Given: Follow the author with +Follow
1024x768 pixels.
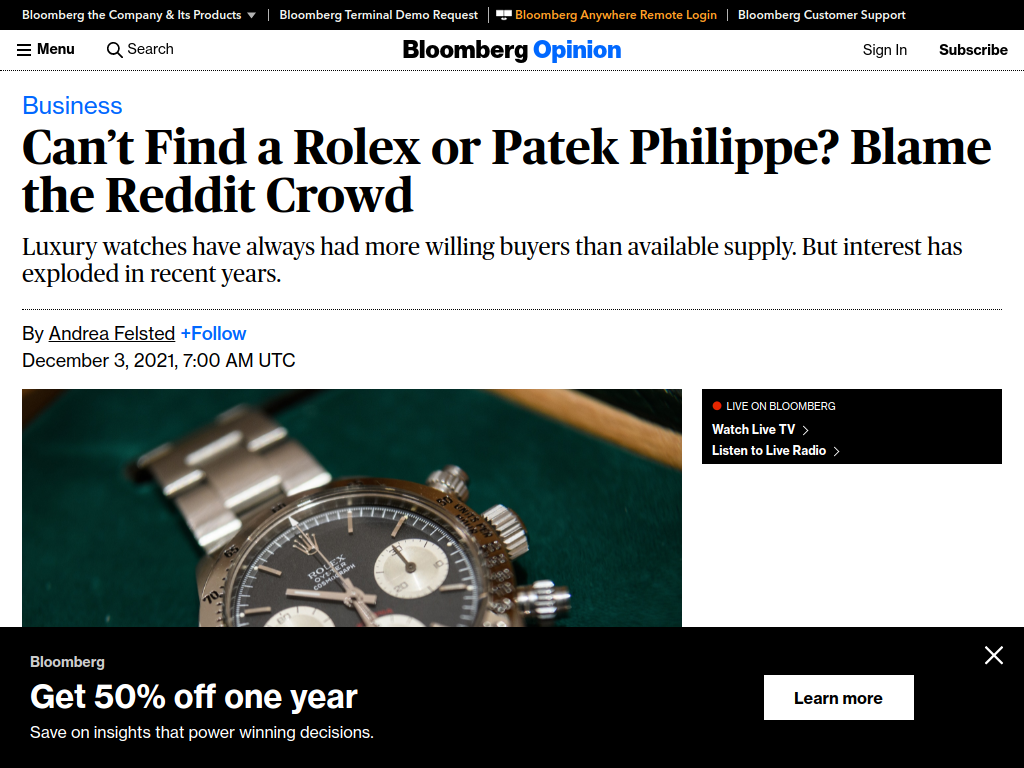Looking at the screenshot, I should (214, 334).
